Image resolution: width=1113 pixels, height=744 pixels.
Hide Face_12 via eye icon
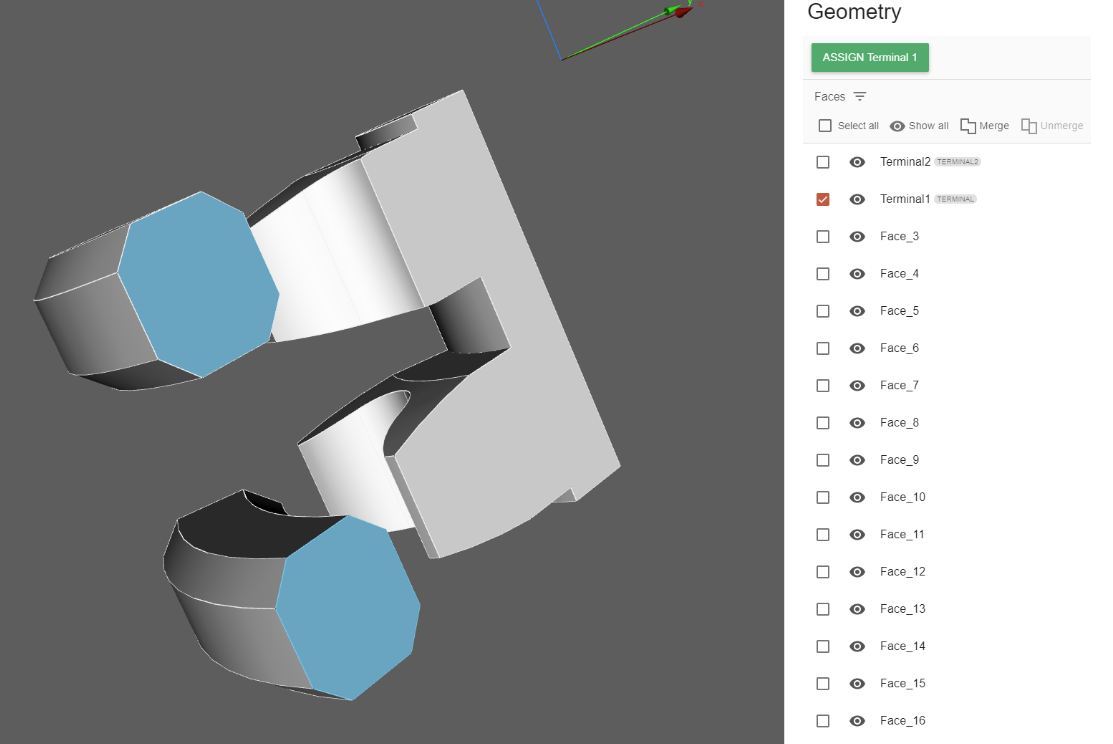[857, 572]
